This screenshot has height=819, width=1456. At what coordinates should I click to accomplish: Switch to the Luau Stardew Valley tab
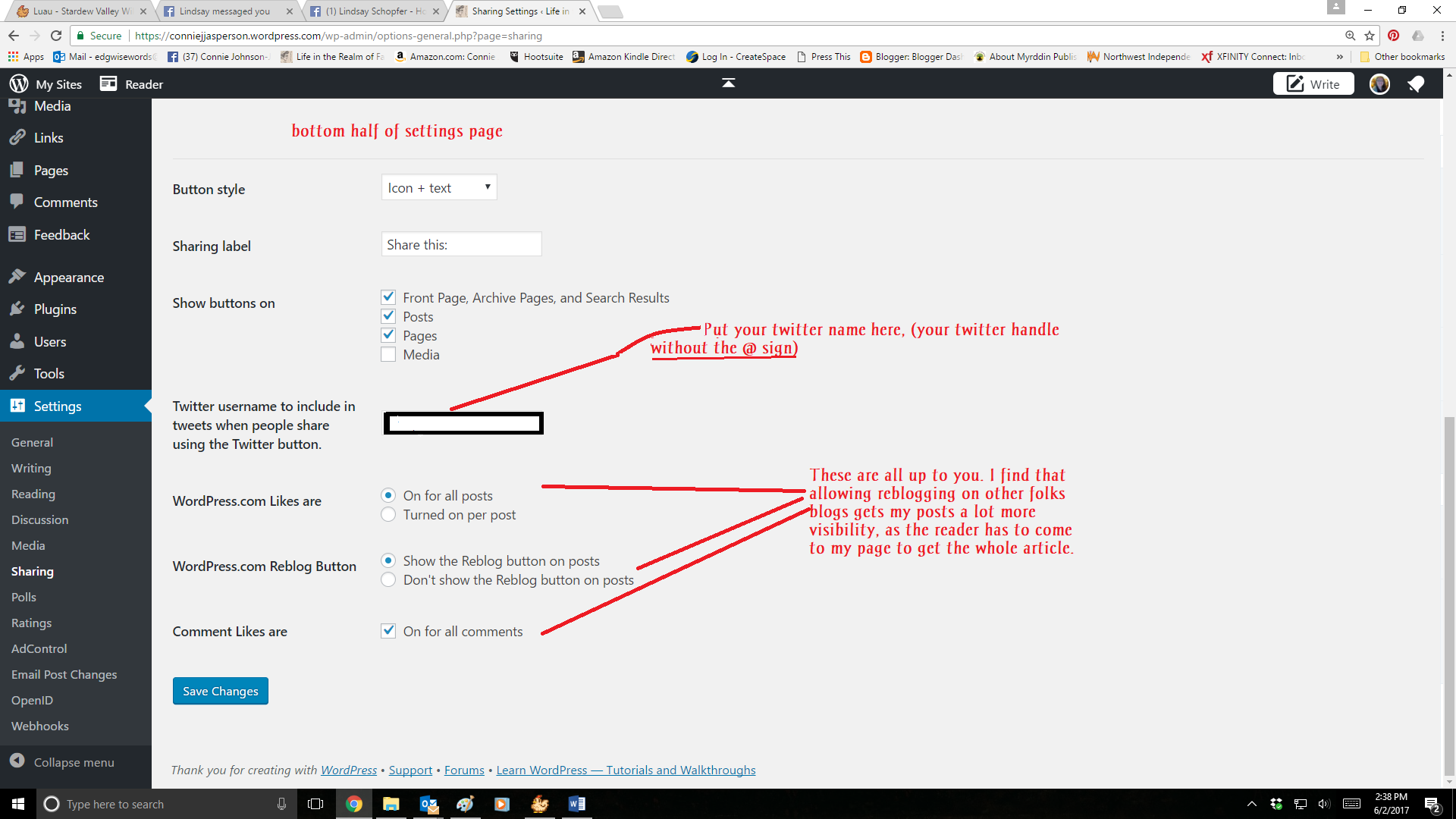76,11
